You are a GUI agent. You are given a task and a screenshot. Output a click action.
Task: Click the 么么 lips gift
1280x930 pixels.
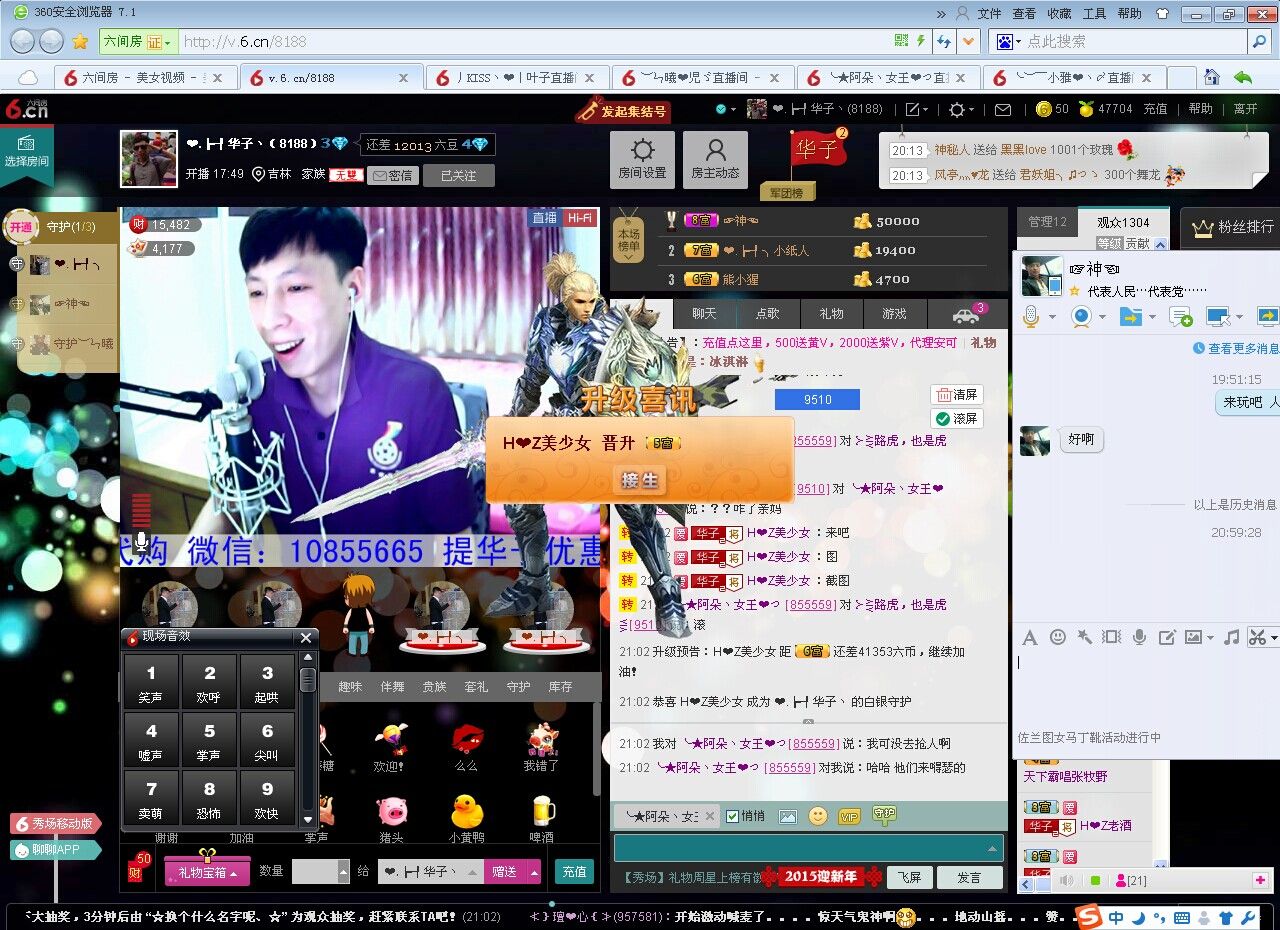[467, 746]
